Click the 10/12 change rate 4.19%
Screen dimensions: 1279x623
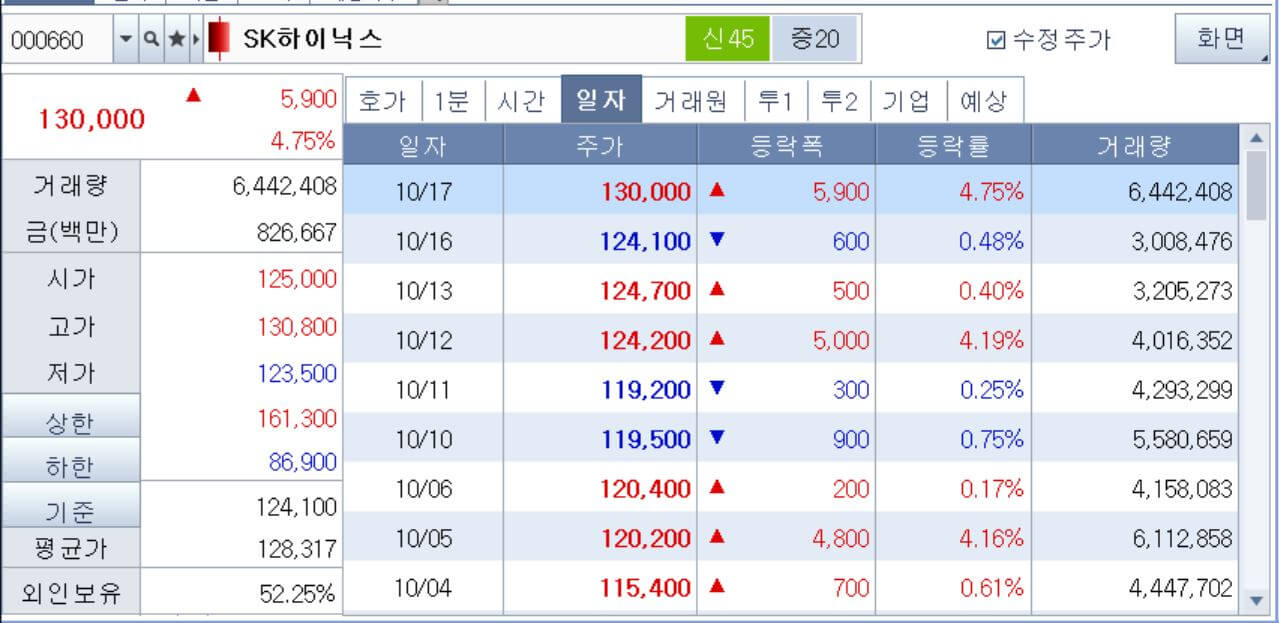[x=991, y=340]
